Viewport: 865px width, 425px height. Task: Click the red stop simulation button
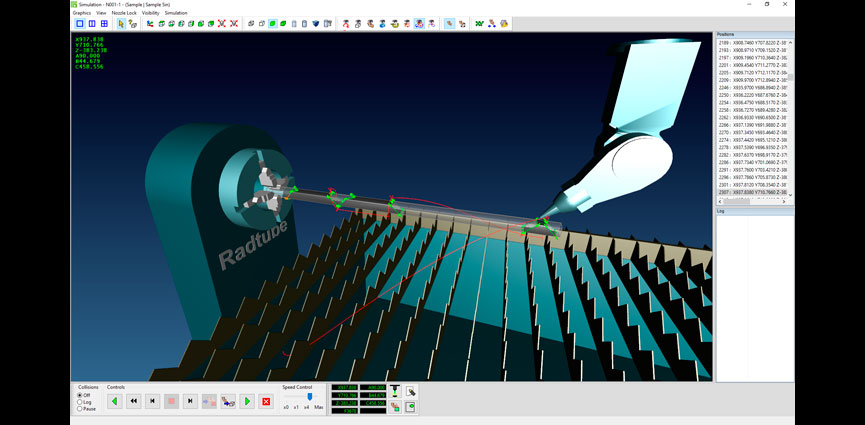point(171,401)
